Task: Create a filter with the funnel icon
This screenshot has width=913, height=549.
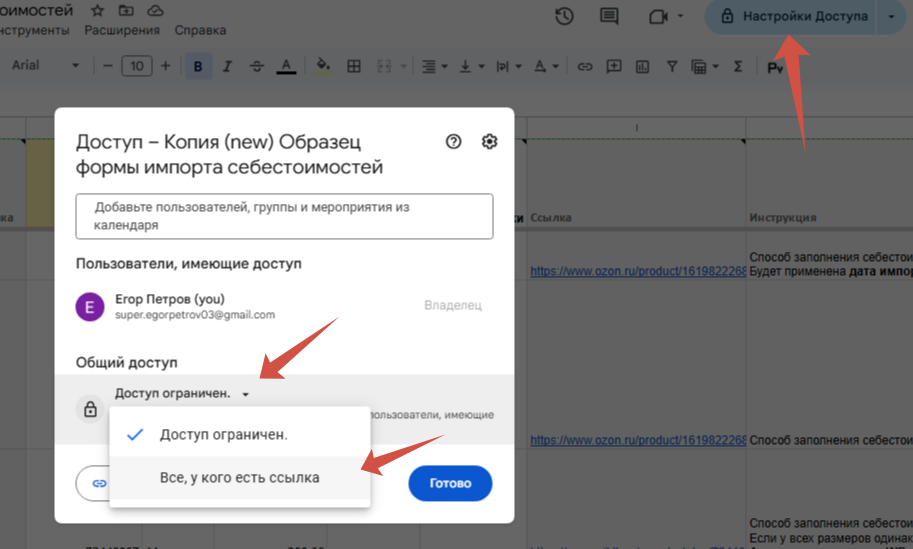Action: [x=672, y=67]
